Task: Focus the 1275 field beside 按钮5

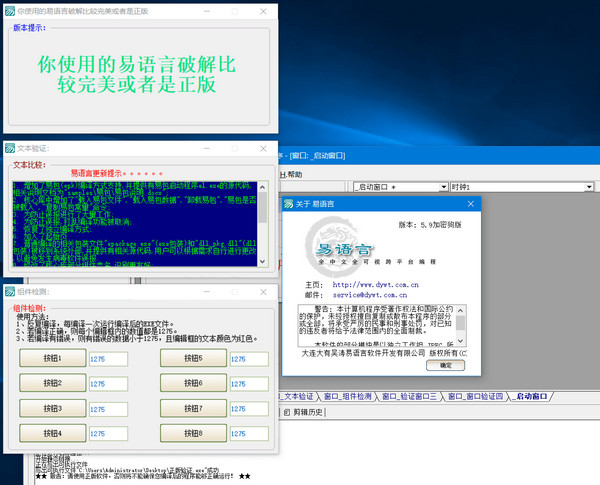Action: point(249,359)
